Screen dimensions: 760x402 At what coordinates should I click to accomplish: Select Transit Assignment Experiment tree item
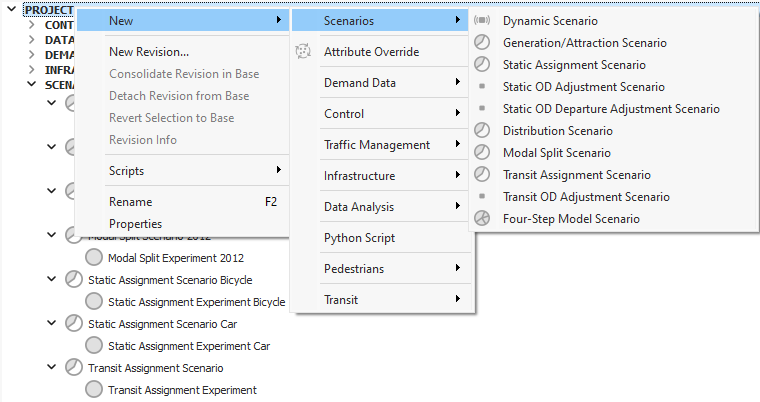pos(182,390)
